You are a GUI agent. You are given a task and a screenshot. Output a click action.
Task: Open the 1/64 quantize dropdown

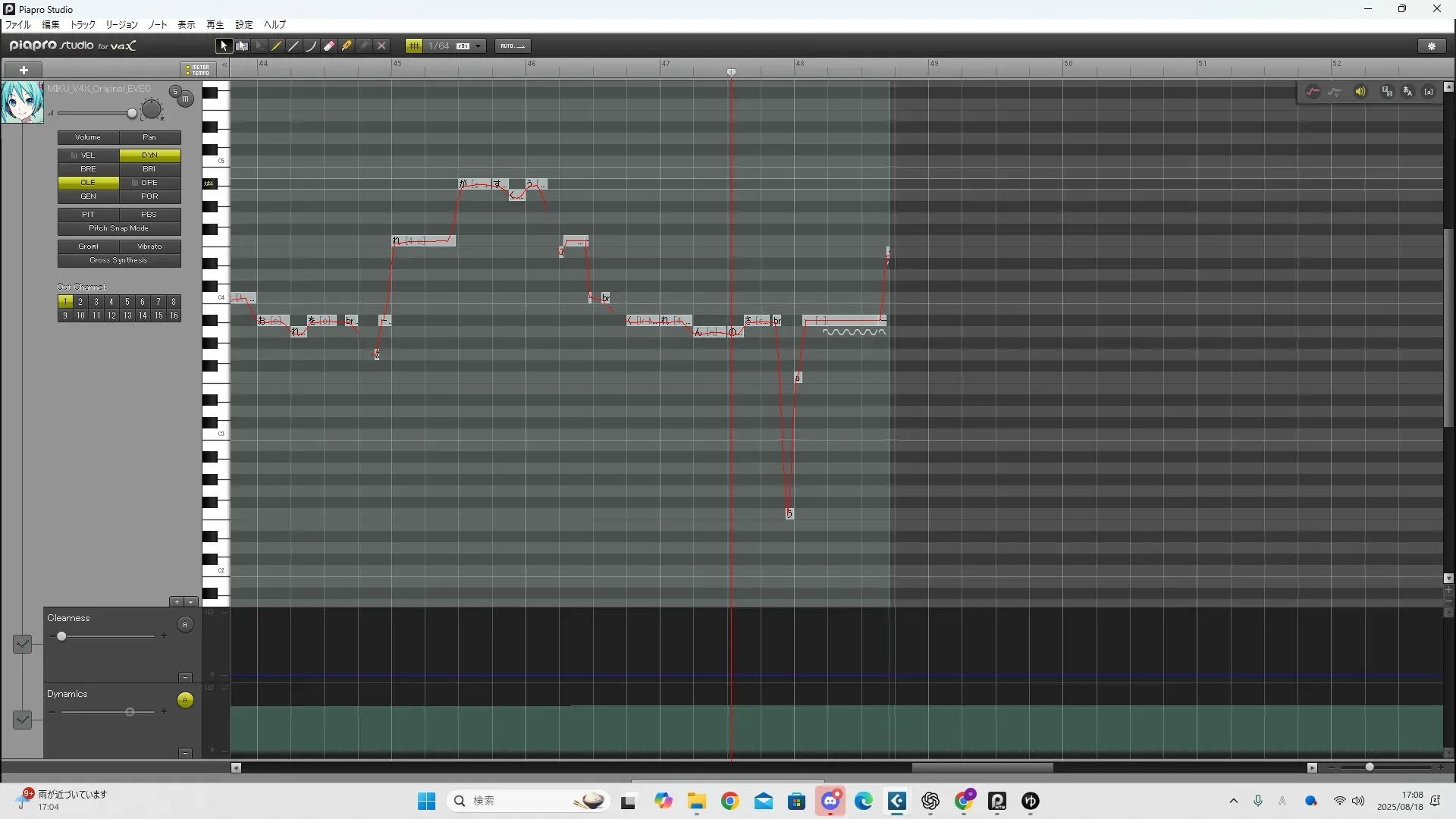[478, 46]
